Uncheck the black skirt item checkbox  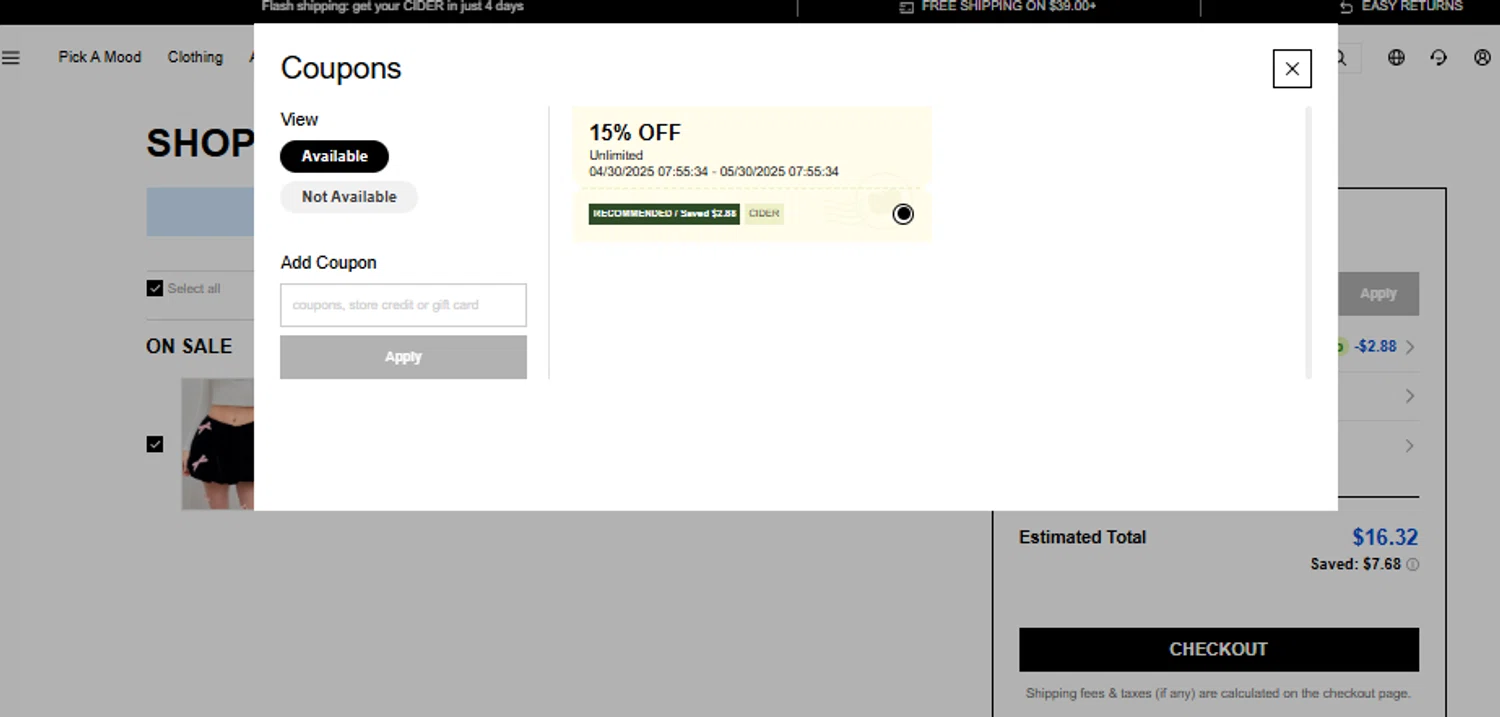[155, 444]
